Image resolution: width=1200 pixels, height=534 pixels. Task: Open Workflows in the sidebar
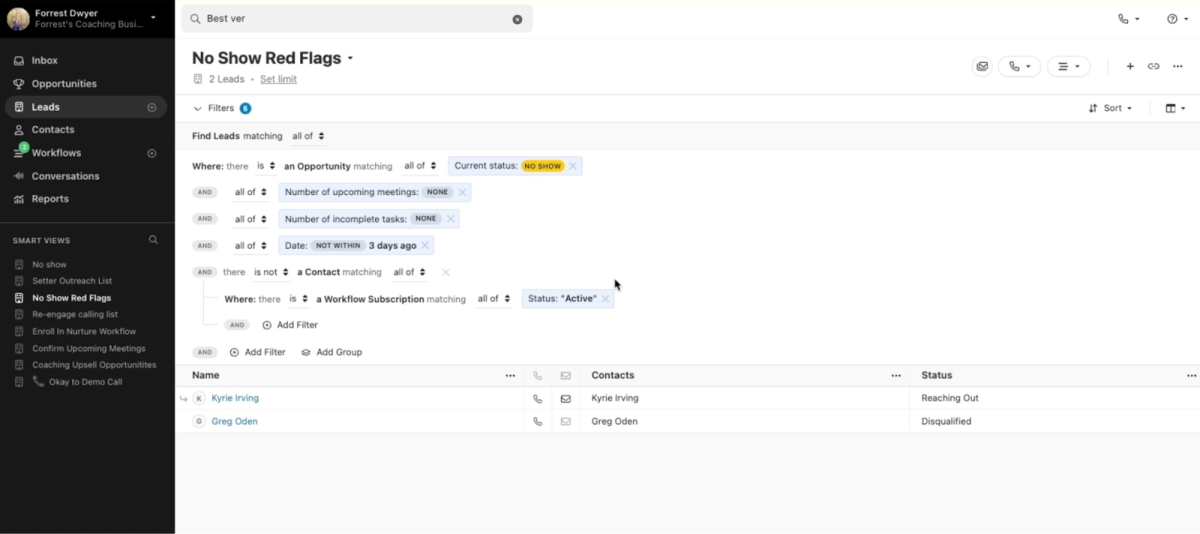point(56,153)
